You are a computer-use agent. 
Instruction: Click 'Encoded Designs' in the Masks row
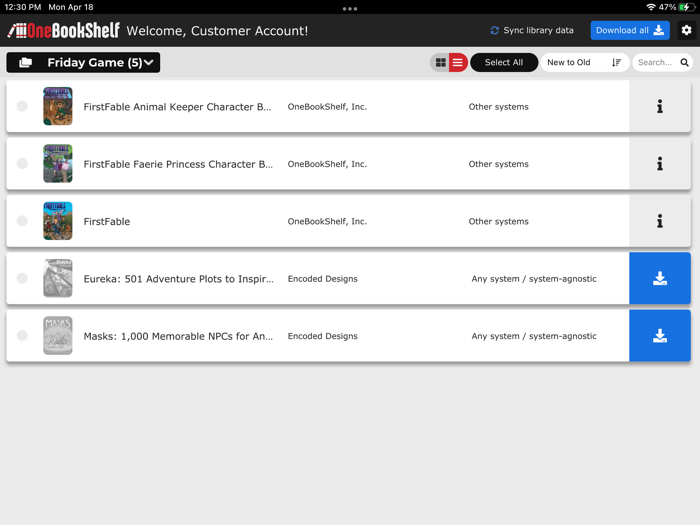point(322,336)
